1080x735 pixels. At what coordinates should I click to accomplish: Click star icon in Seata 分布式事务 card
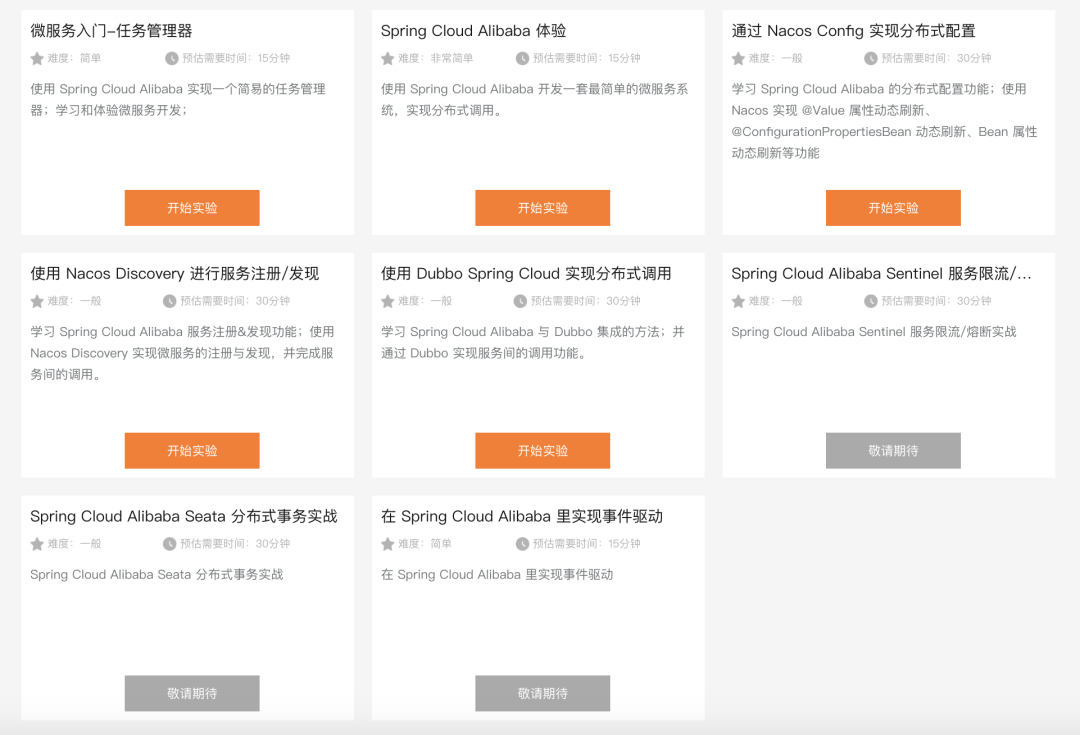coord(37,544)
